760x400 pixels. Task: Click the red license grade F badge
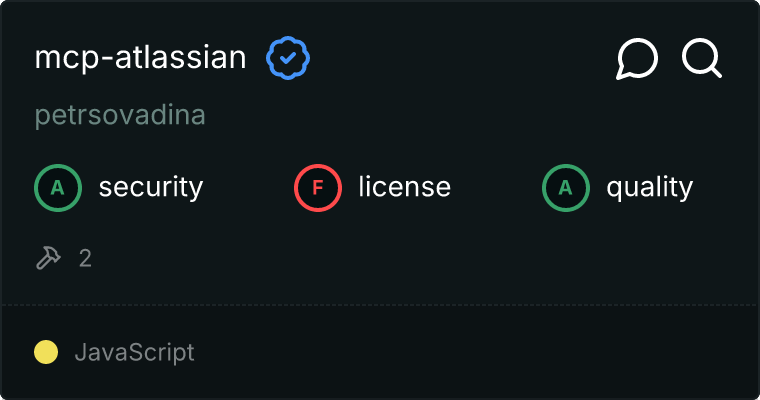tap(318, 187)
